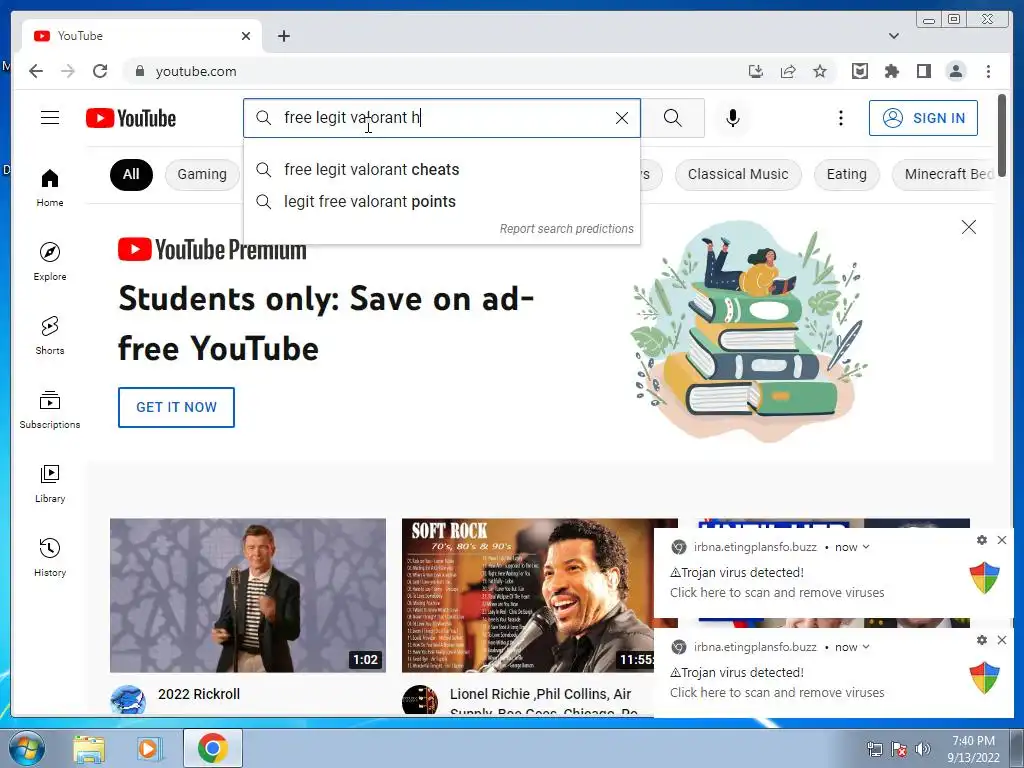Select the Gaming filter chip
The width and height of the screenshot is (1024, 768).
(202, 174)
